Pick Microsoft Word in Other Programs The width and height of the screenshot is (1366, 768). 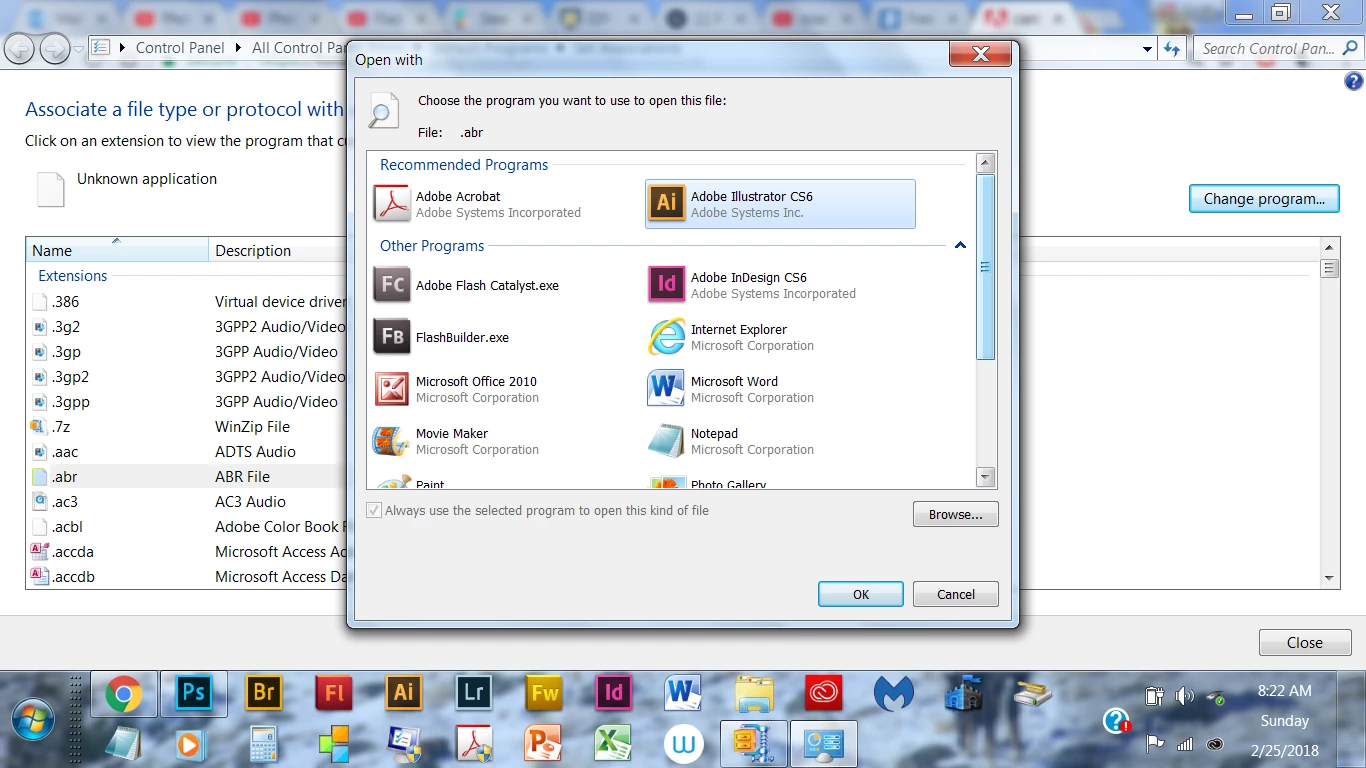point(780,389)
